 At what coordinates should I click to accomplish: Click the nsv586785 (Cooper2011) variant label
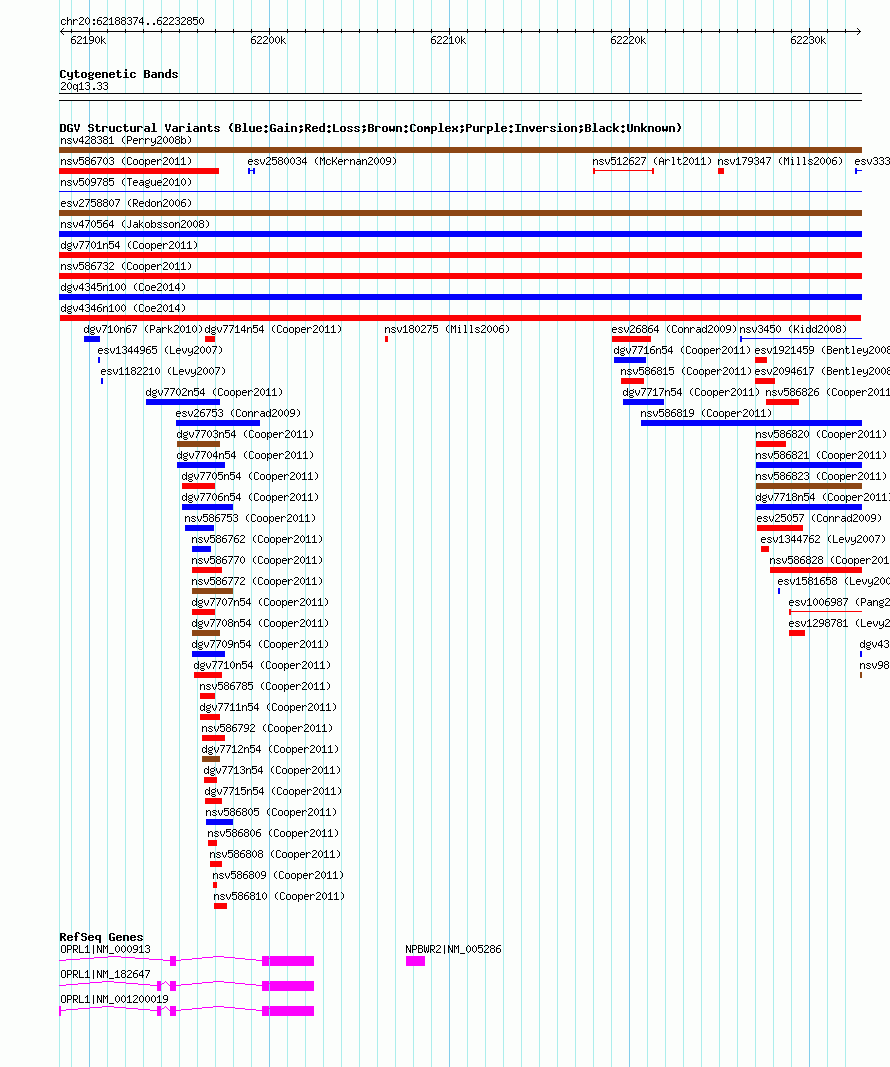coord(265,687)
